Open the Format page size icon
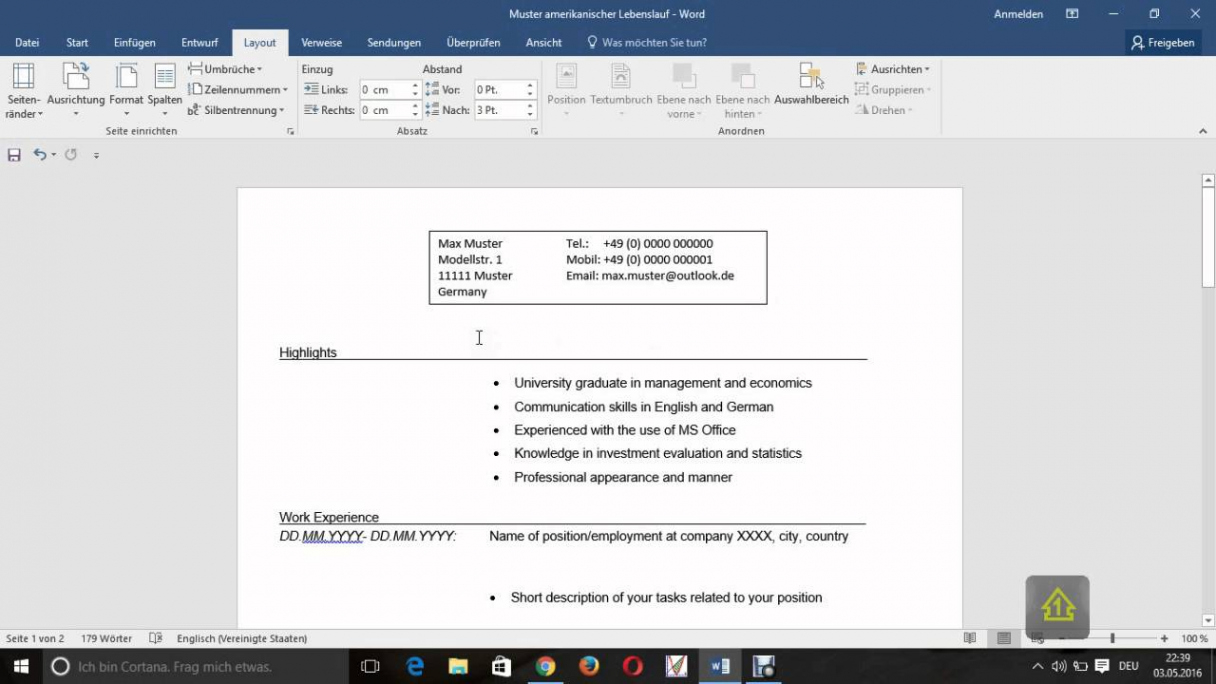This screenshot has height=684, width=1216. [127, 78]
